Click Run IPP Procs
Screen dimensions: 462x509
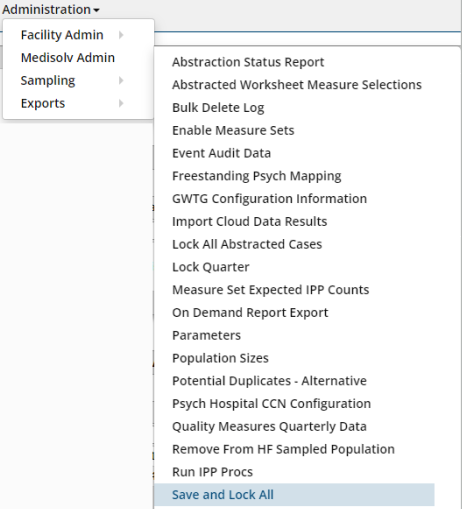(212, 472)
